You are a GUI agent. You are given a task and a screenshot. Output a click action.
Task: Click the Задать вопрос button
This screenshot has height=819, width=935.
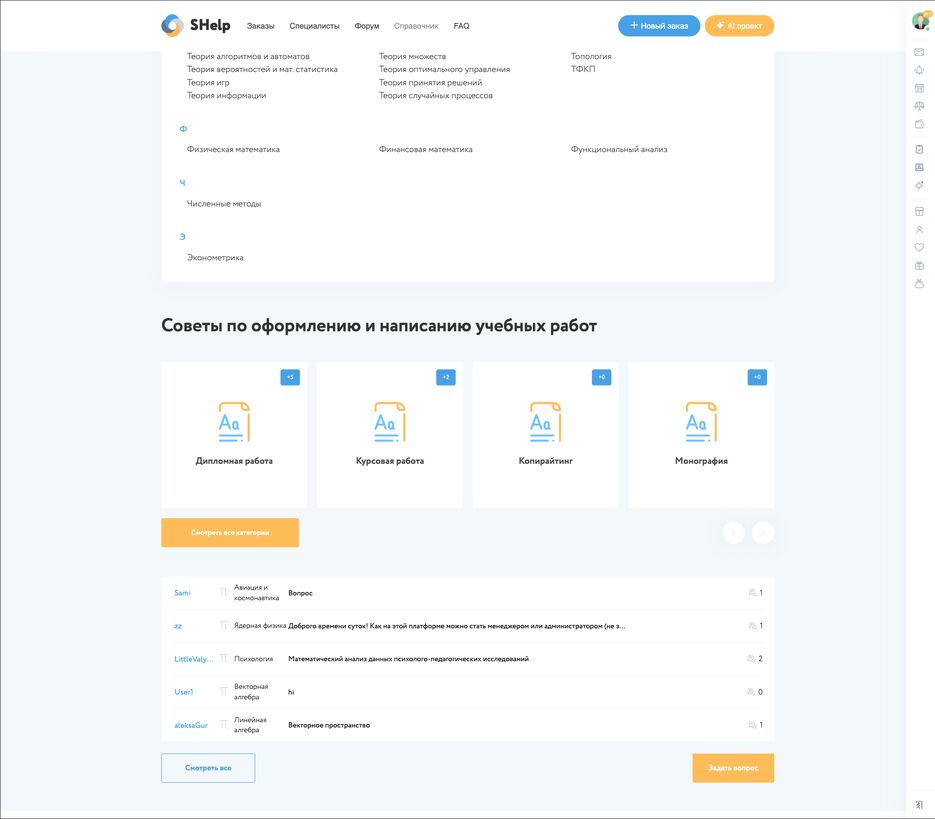[733, 768]
